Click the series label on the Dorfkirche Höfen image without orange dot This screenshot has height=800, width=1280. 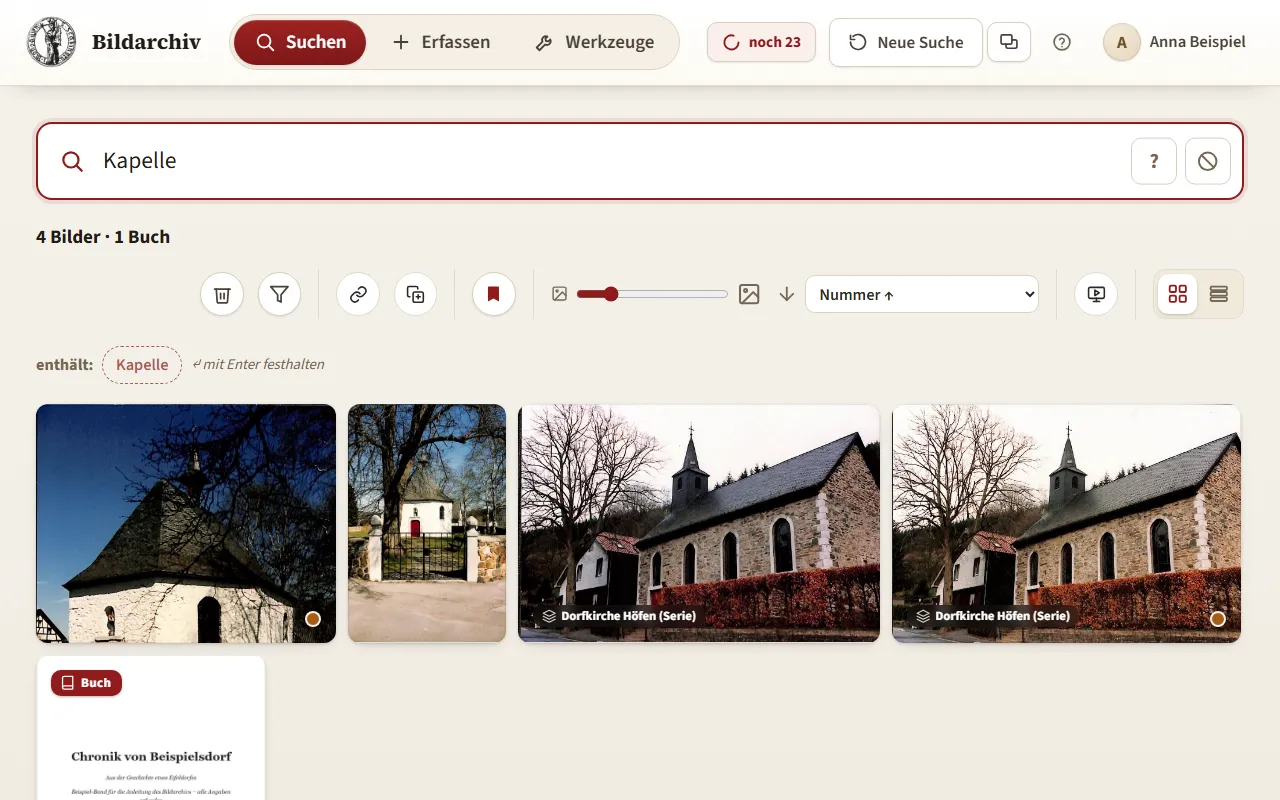pos(619,616)
